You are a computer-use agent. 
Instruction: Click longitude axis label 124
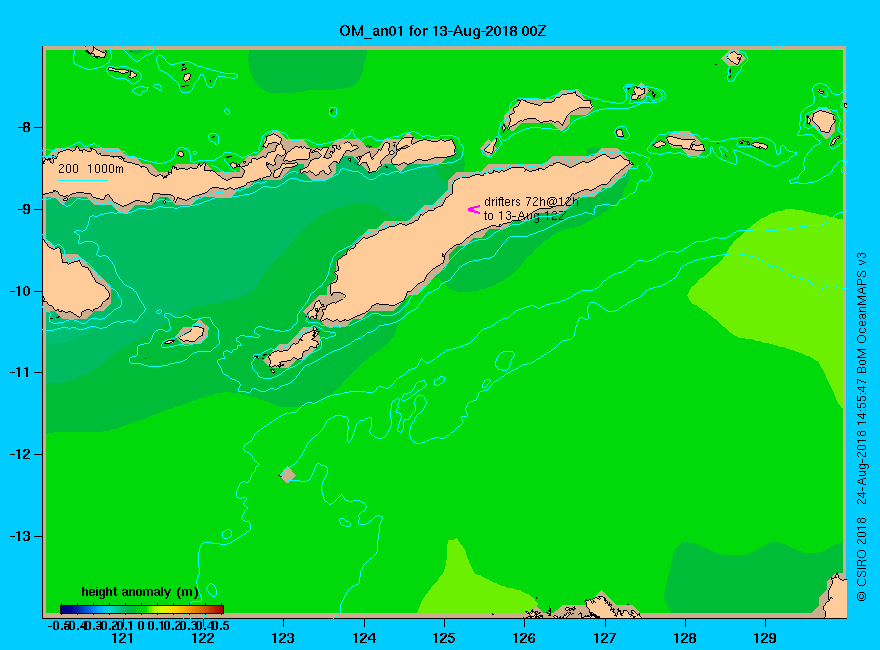point(364,638)
